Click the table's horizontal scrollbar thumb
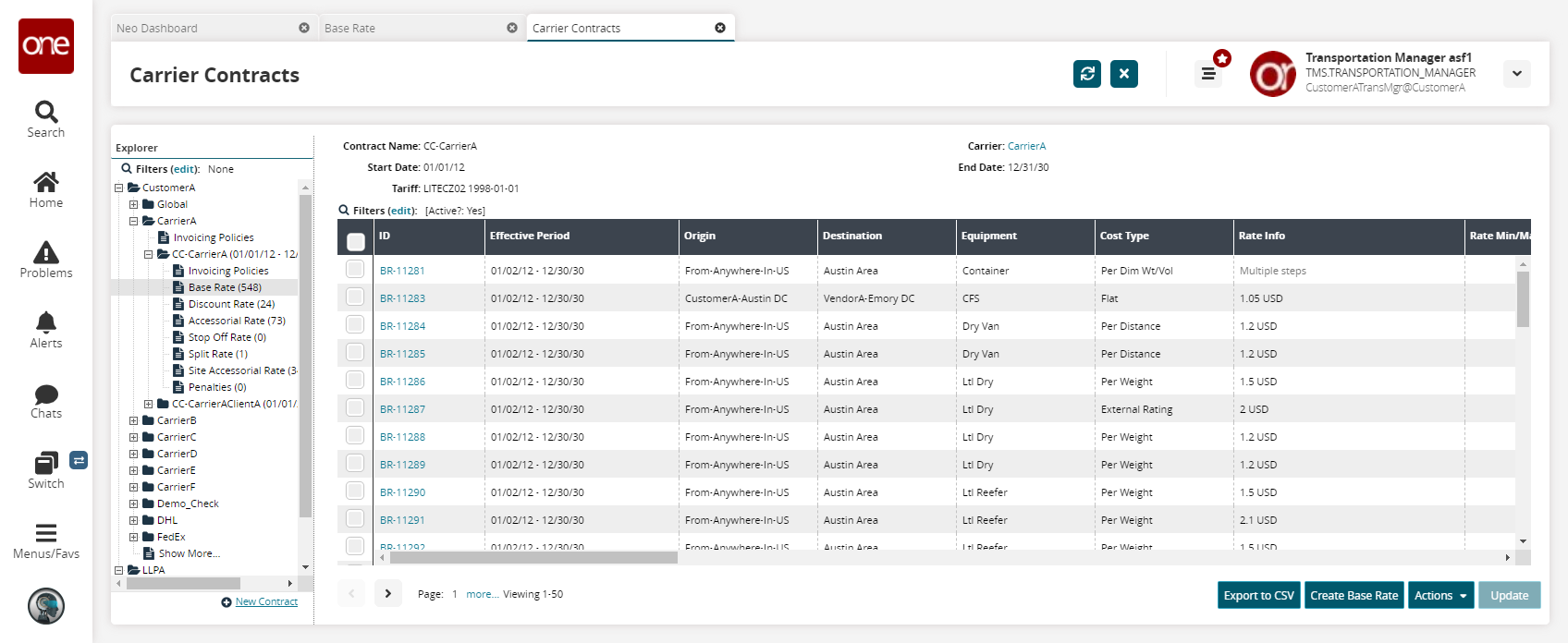The width and height of the screenshot is (1568, 643). click(x=533, y=558)
